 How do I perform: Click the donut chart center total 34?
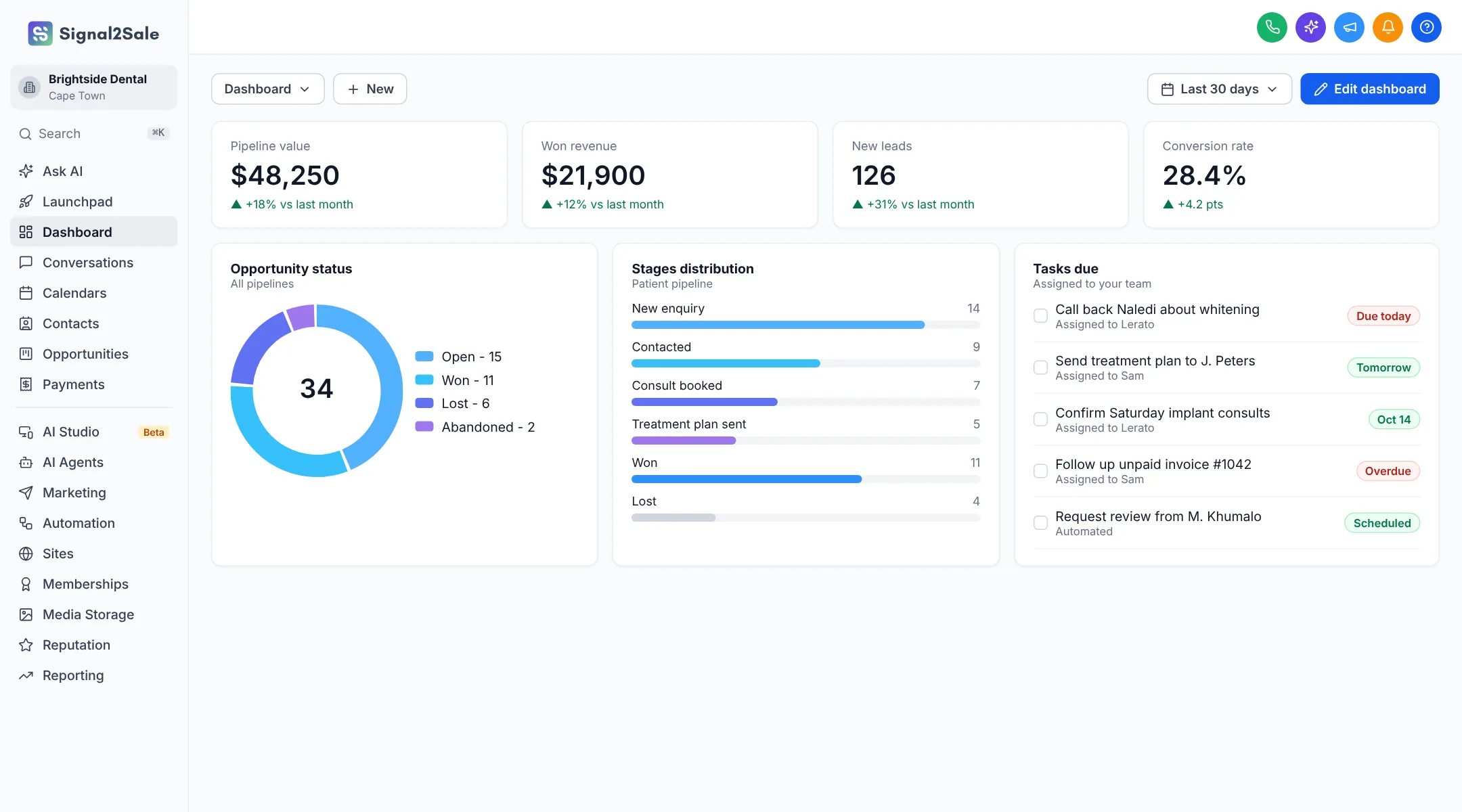[317, 388]
